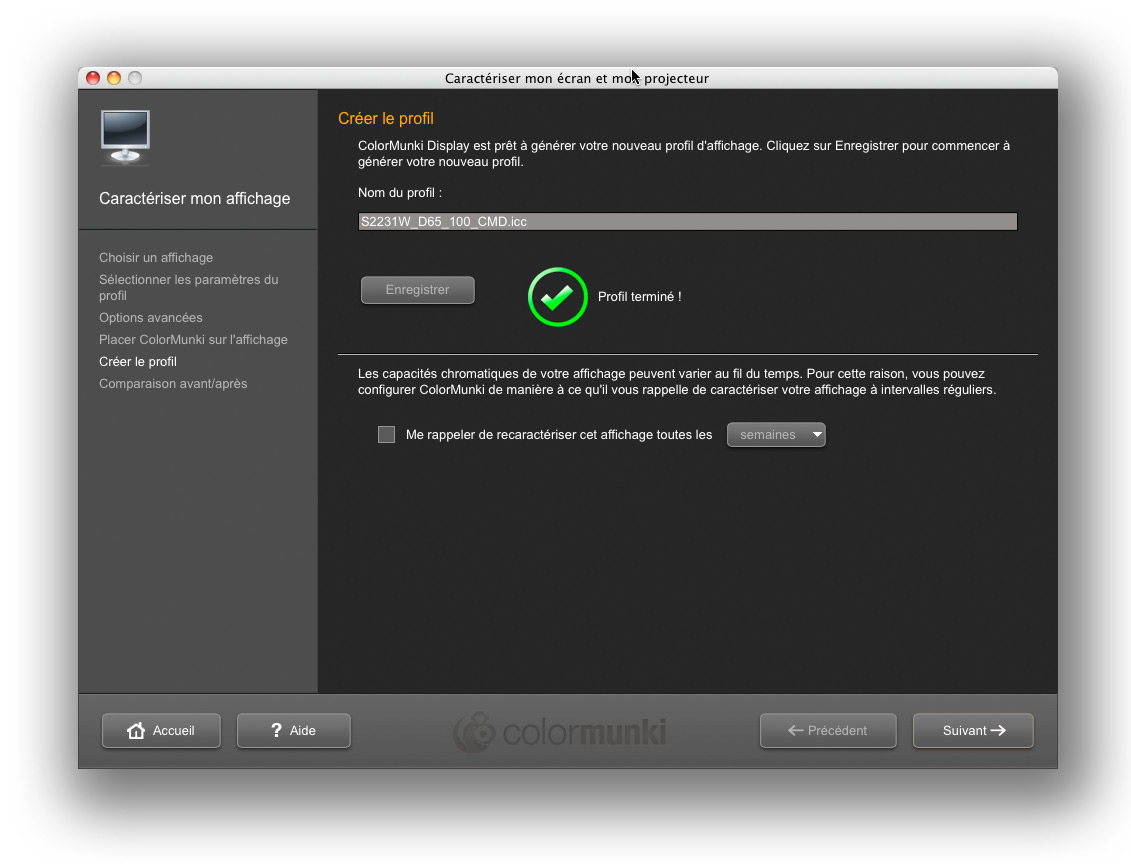Click the Nom du profil : label
Viewport: 1131px width, 864px height.
point(400,193)
